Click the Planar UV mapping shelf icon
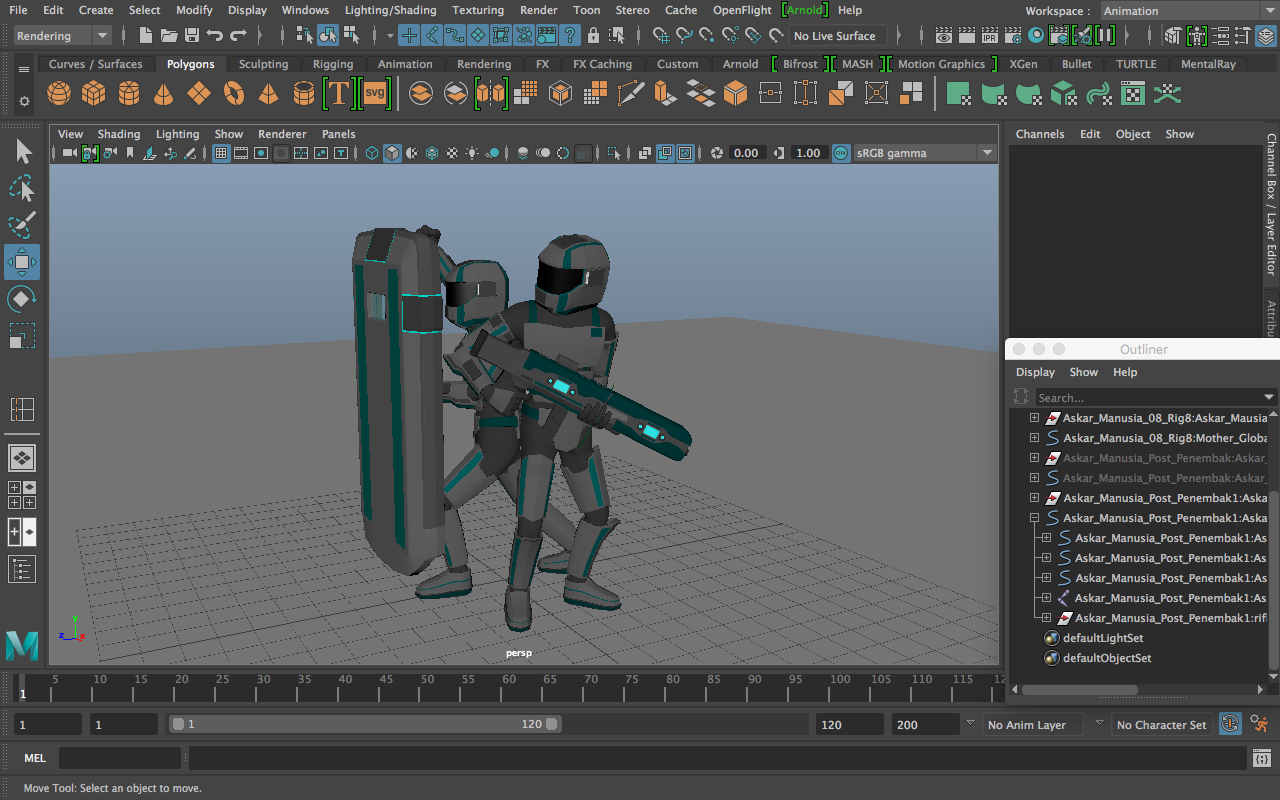The height and width of the screenshot is (800, 1280). click(958, 94)
